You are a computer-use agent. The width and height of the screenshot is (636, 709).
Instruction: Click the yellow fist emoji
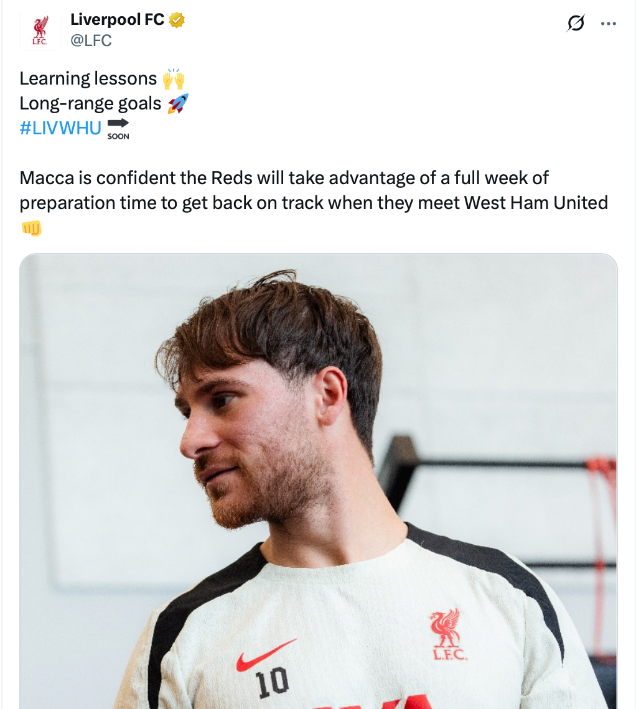[31, 228]
